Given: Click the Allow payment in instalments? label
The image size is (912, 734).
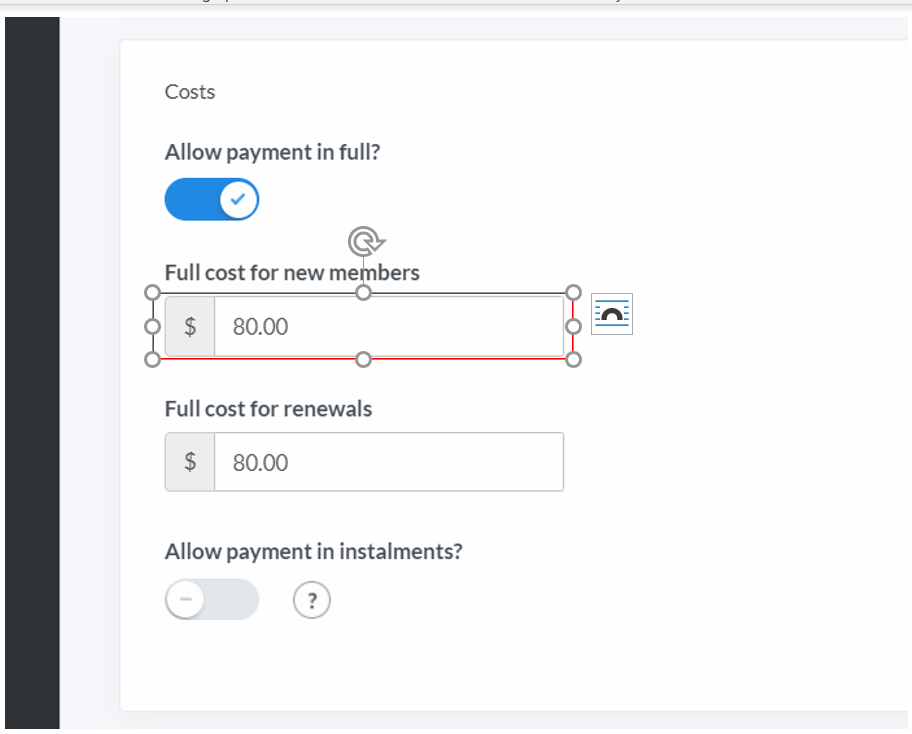Looking at the screenshot, I should pos(314,551).
